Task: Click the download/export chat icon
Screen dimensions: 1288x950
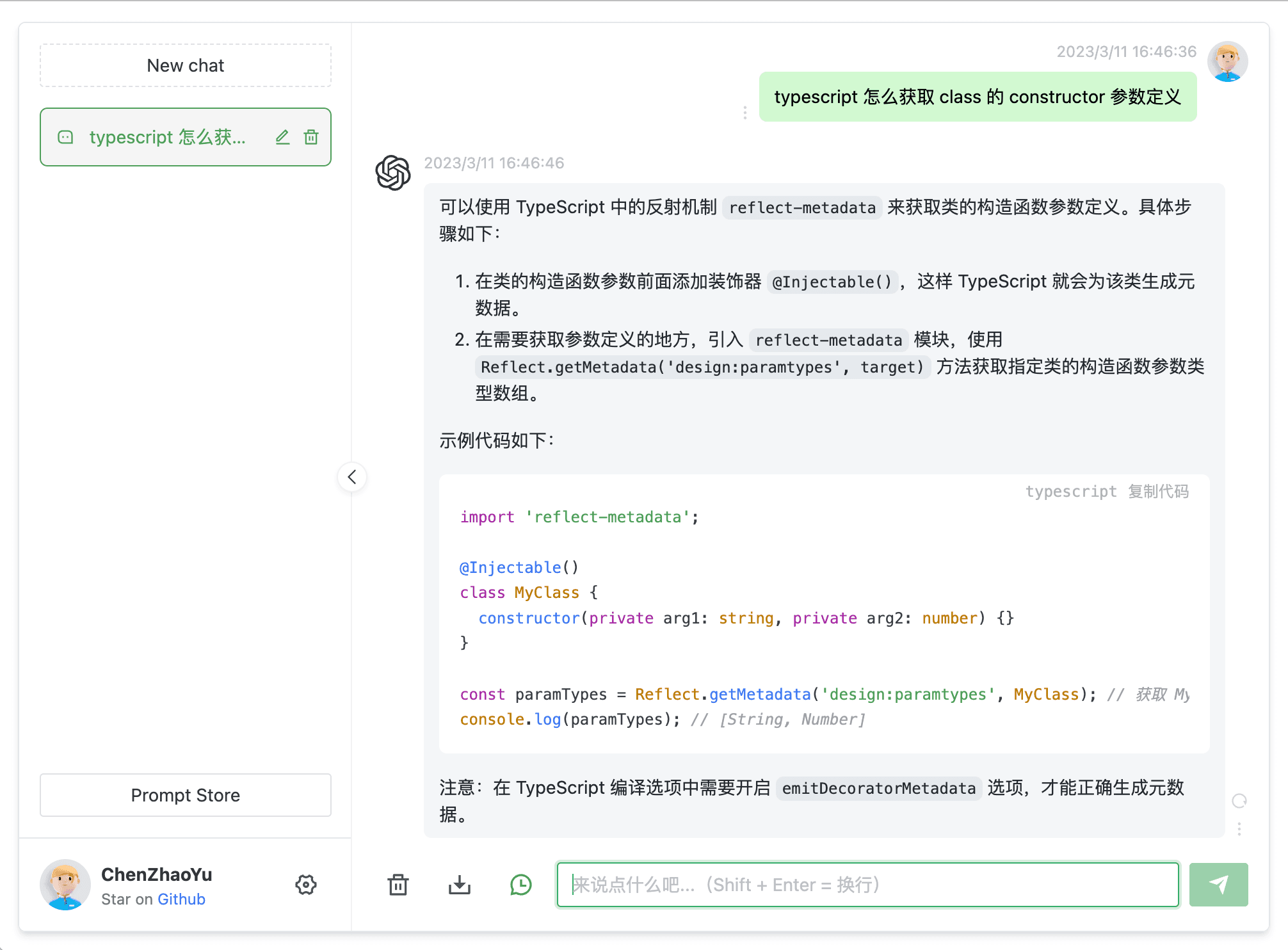Action: 458,884
